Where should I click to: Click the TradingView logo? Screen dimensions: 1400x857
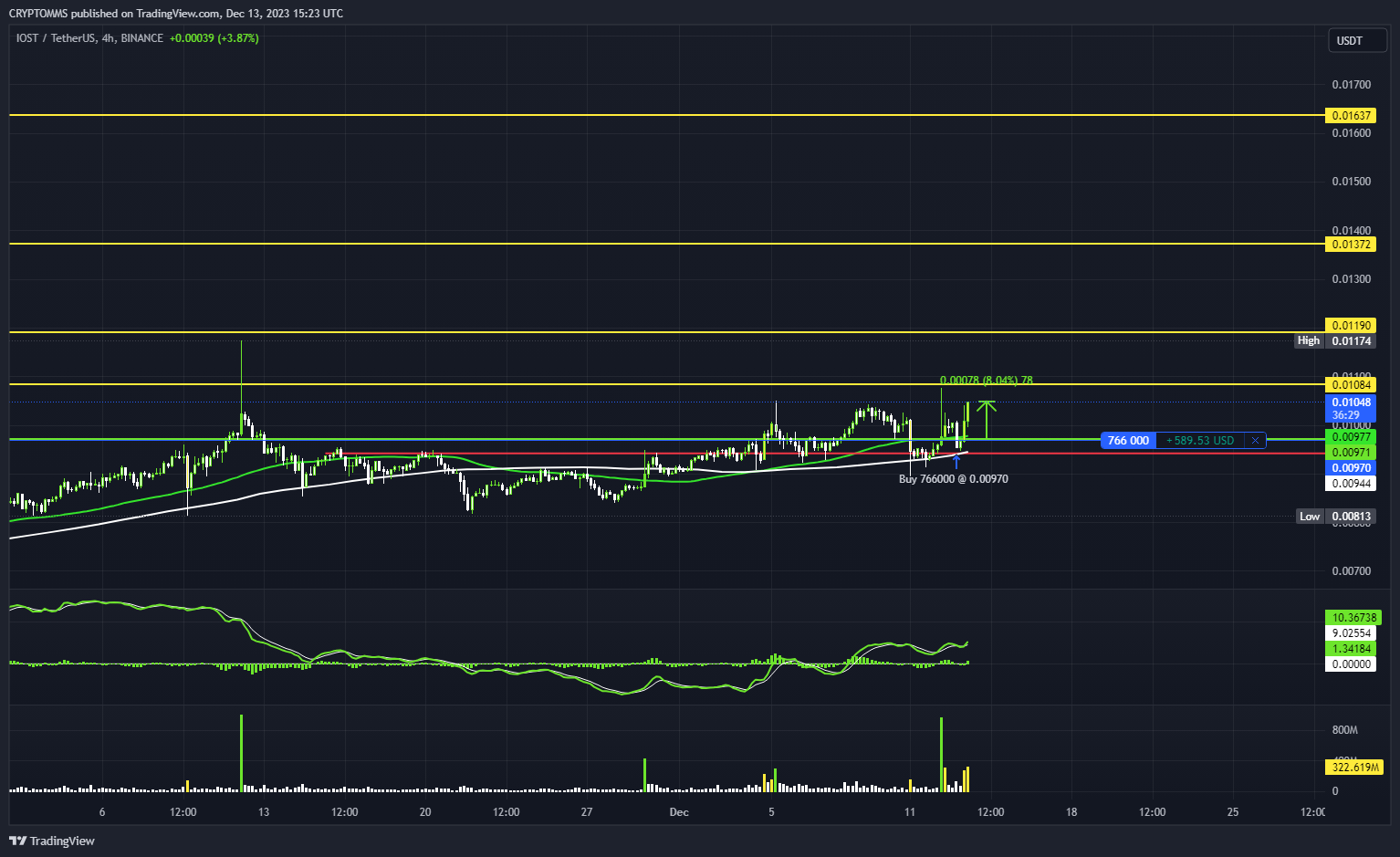pos(52,841)
